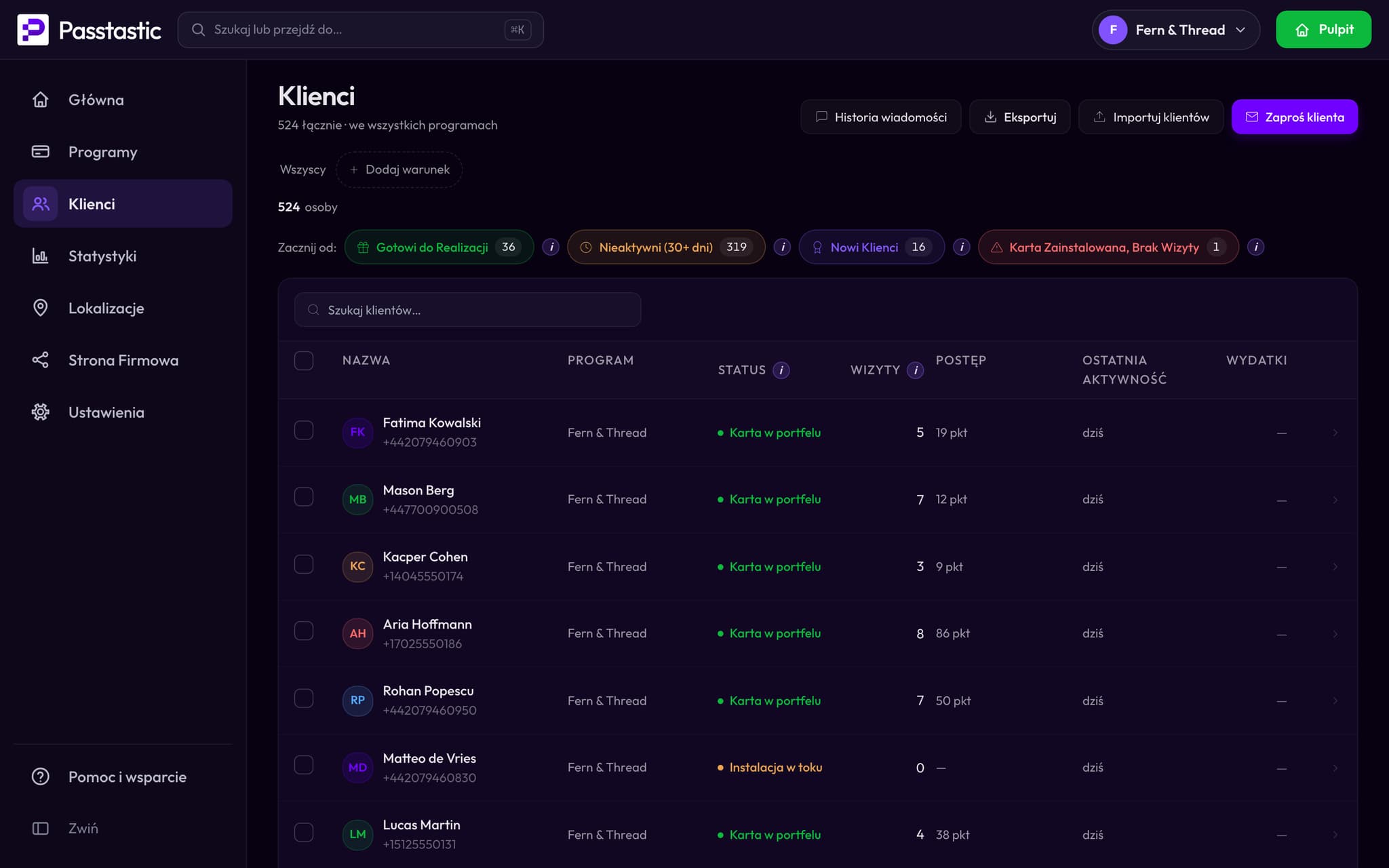Tick the select-all checkbox in table header
This screenshot has width=1389, height=868.
click(x=304, y=360)
